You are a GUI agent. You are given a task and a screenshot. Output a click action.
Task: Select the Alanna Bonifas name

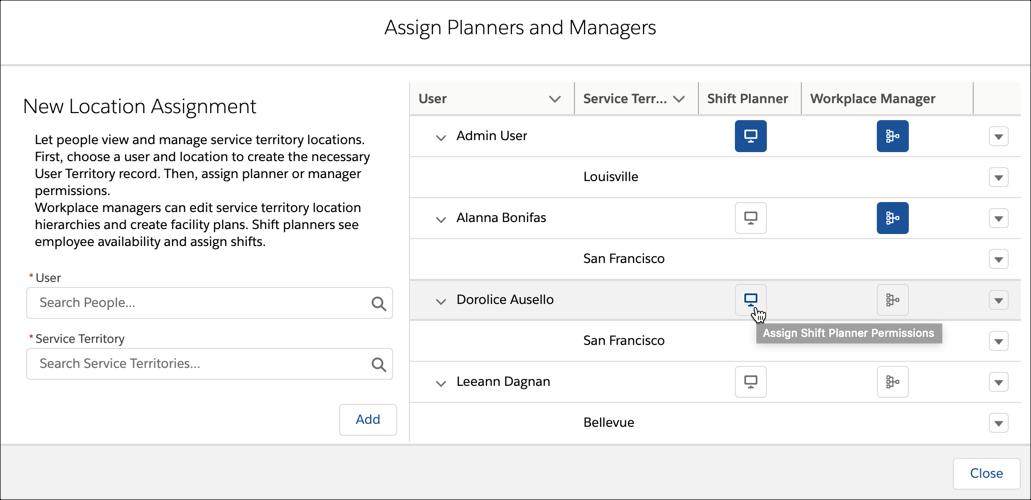click(501, 218)
